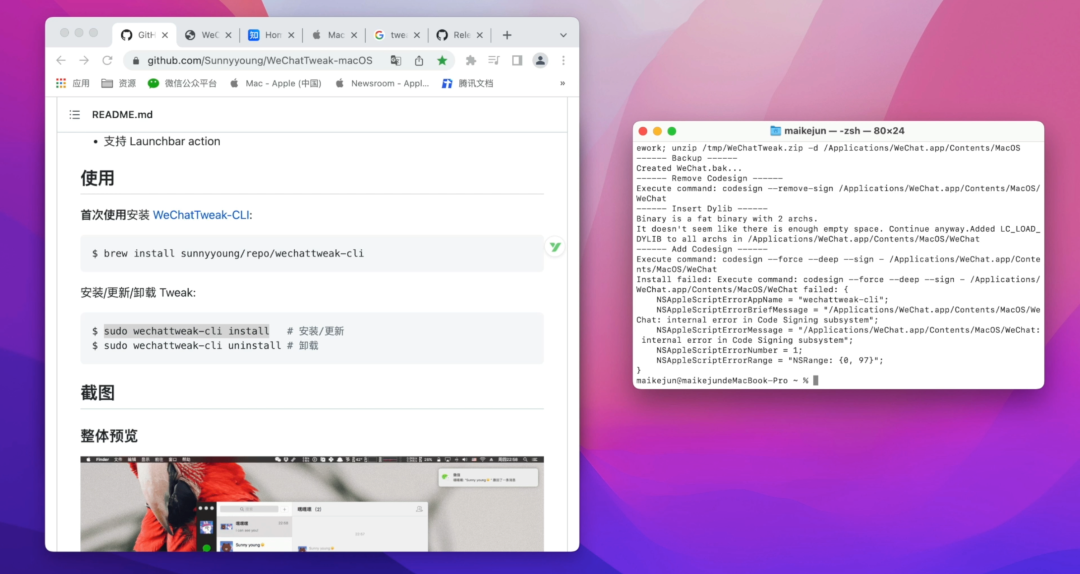Close the Hon tab
The height and width of the screenshot is (574, 1080).
point(291,35)
